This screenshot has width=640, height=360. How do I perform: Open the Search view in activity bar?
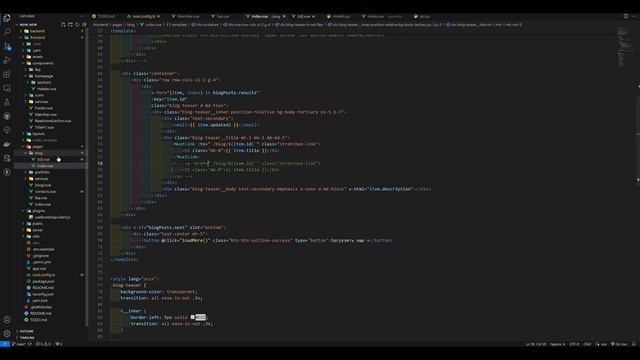[7, 32]
